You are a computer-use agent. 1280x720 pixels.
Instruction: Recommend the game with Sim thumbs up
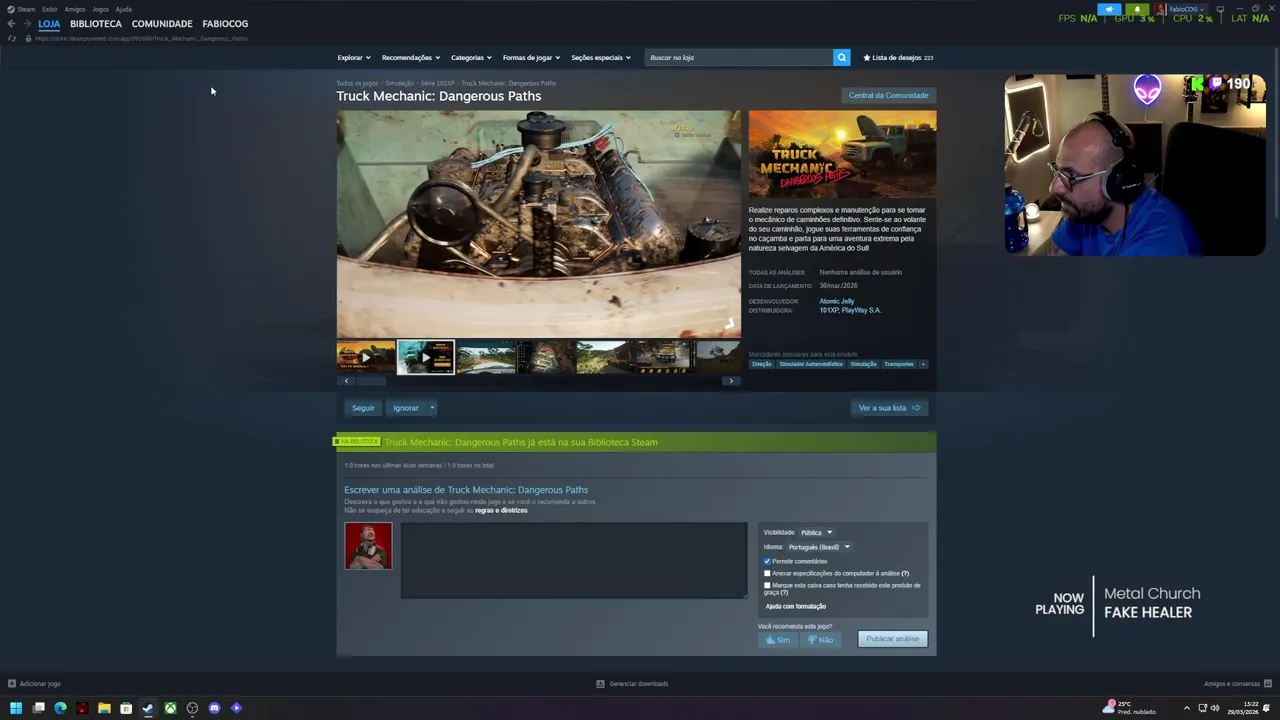click(778, 640)
